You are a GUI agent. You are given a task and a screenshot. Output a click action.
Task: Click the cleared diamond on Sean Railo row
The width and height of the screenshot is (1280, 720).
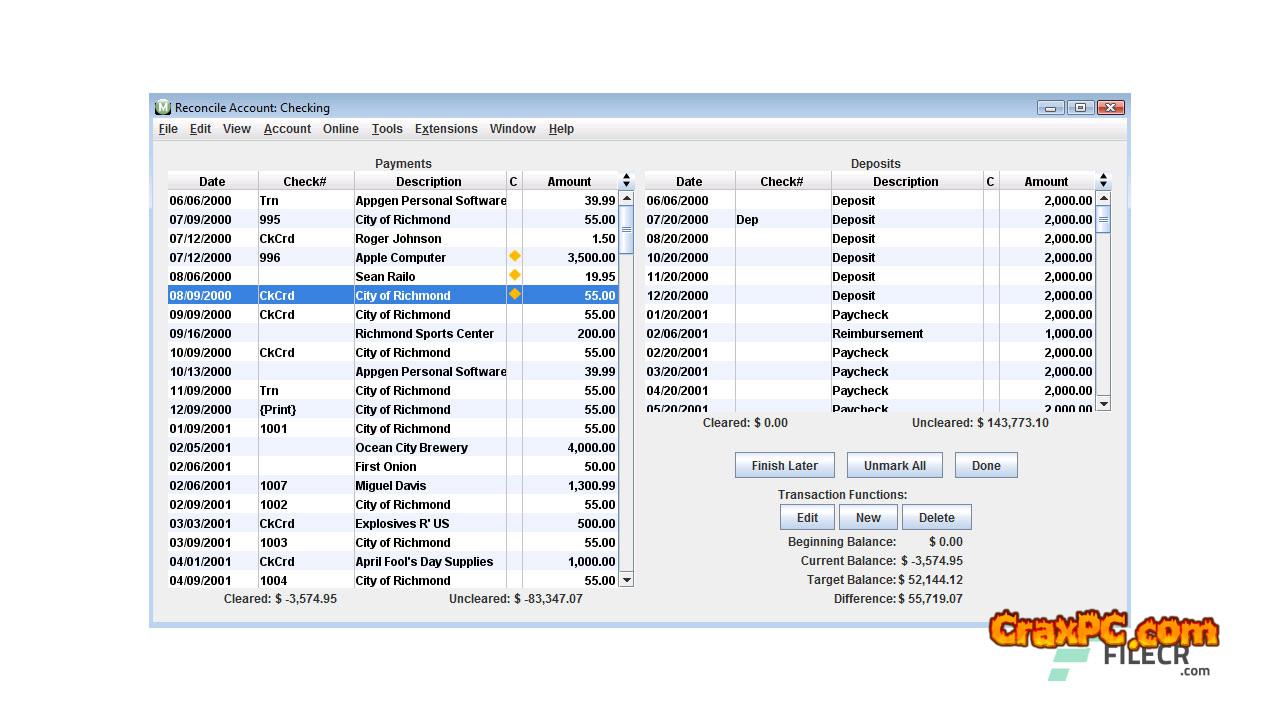[514, 276]
